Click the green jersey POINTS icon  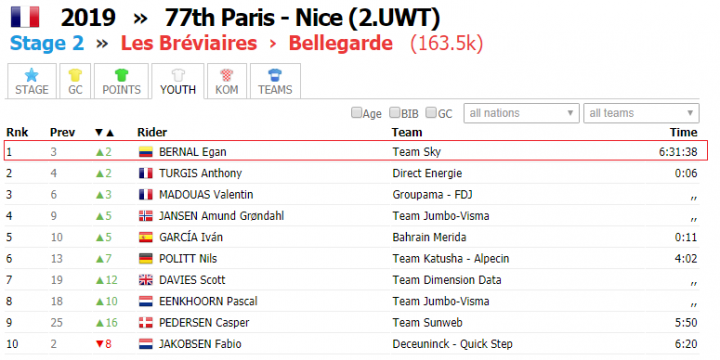121,75
